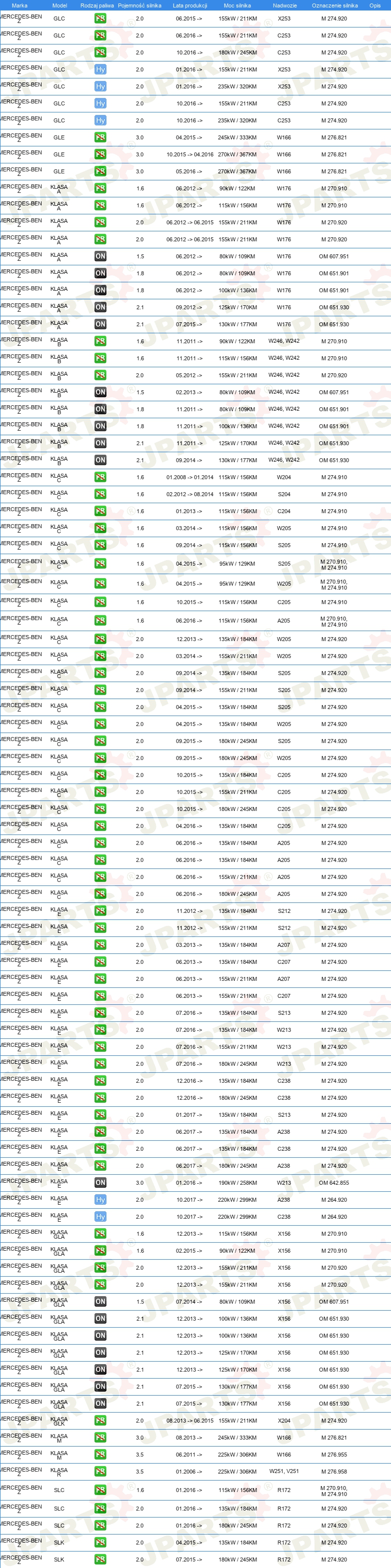This screenshot has height=1568, width=391.
Task: Click body code X204
Action: pos(284,1421)
